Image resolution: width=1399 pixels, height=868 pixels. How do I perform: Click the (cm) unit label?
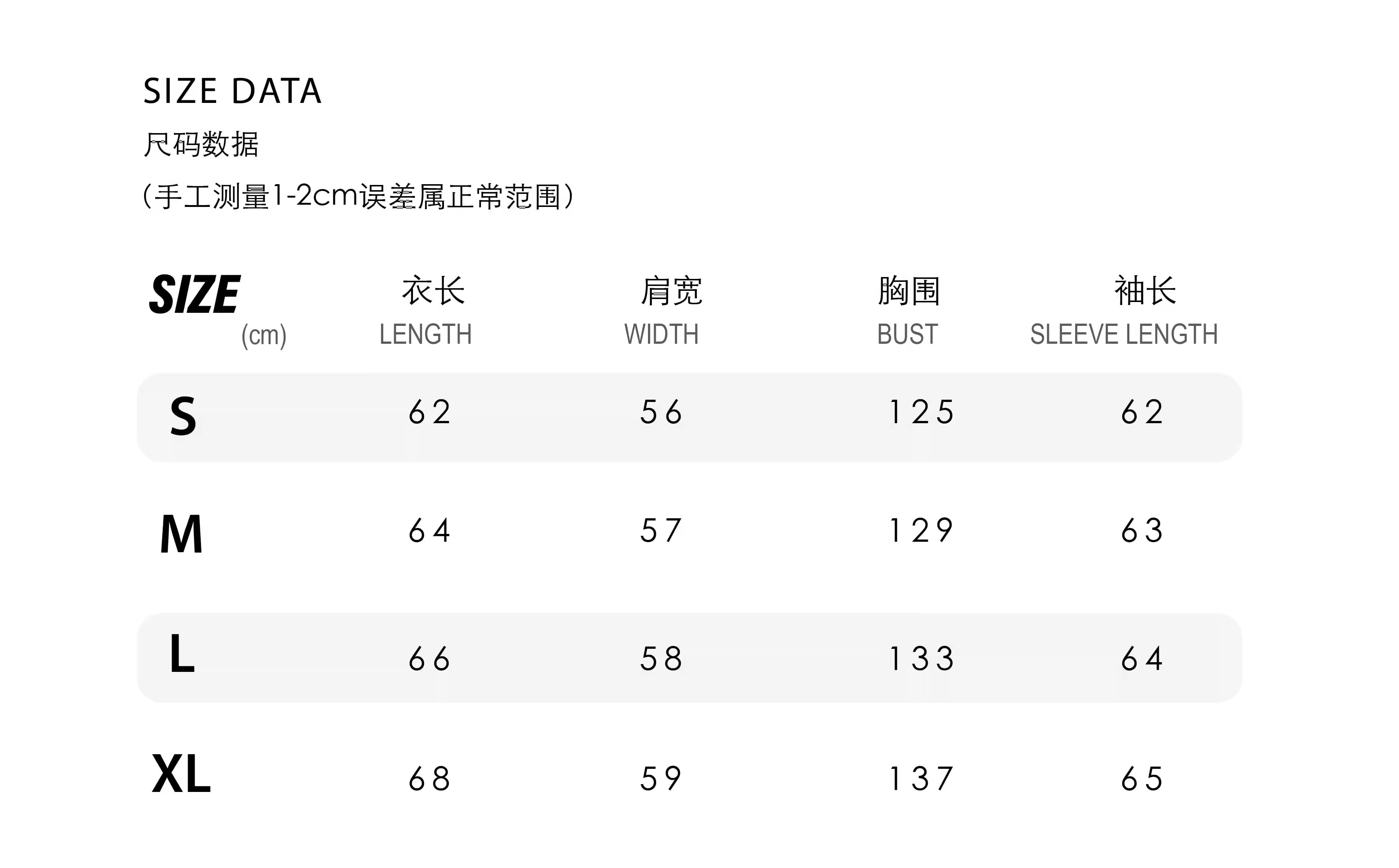click(x=264, y=335)
